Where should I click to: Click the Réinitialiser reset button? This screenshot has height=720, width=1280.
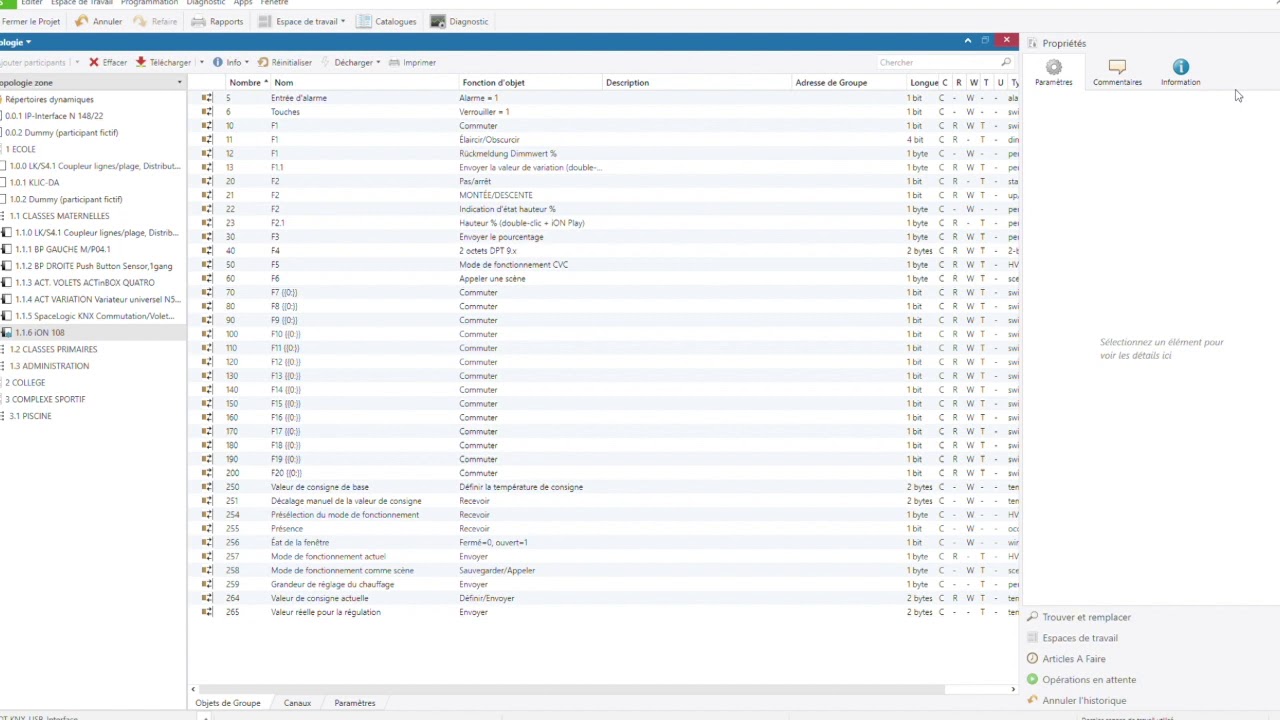pos(285,62)
